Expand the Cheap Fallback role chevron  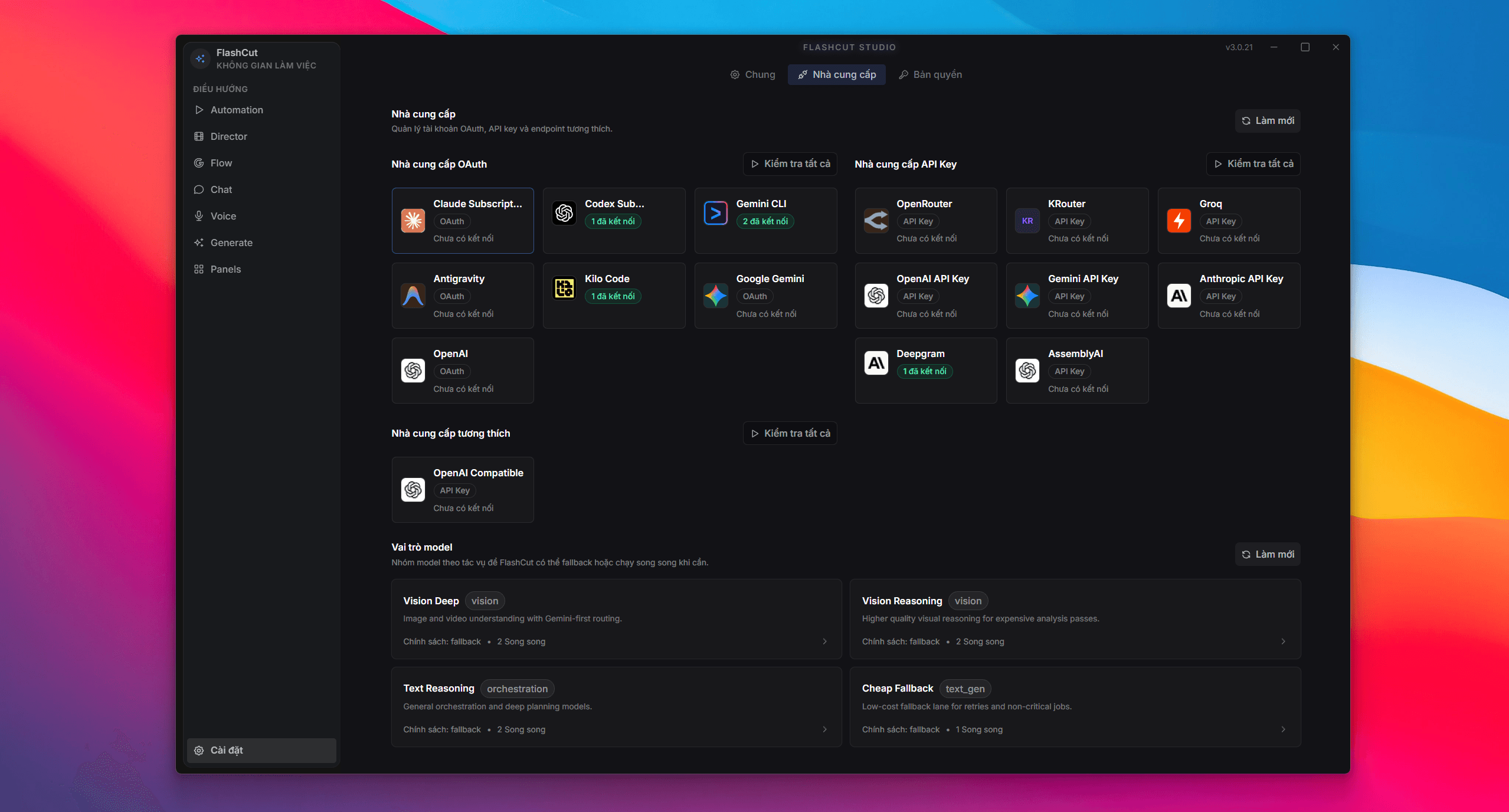tap(1284, 729)
